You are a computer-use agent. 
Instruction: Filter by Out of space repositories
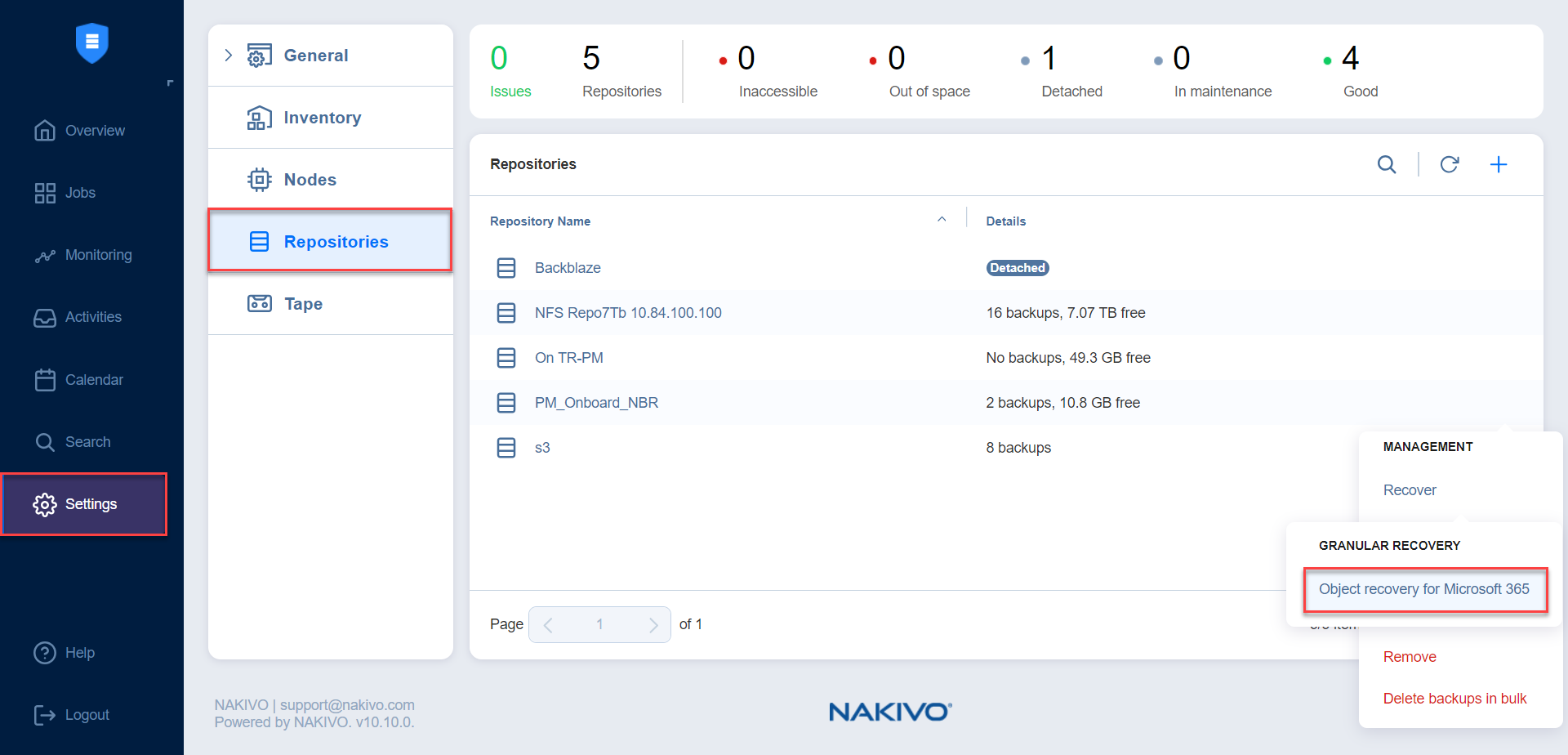pyautogui.click(x=920, y=71)
